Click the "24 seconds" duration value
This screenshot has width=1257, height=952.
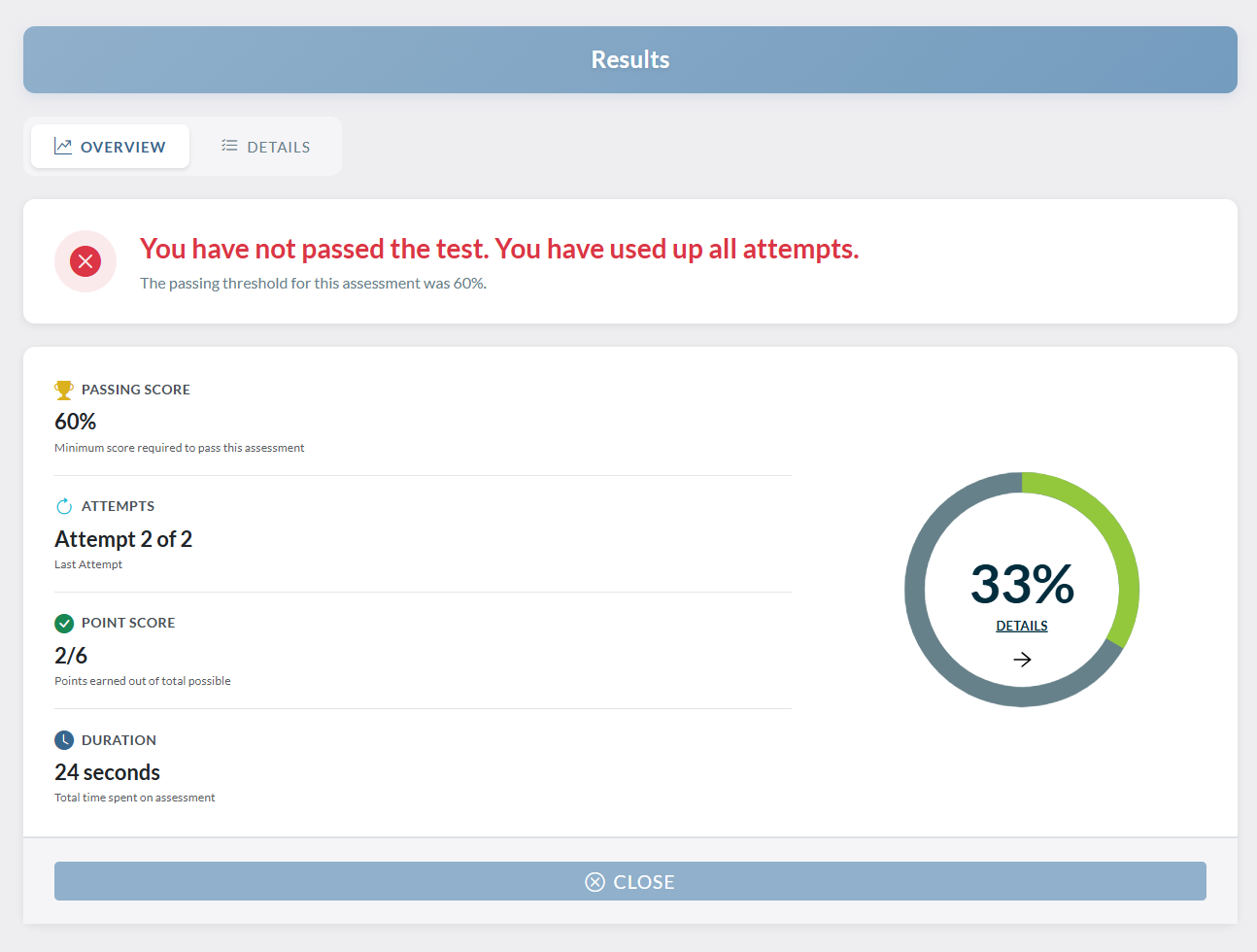107,772
